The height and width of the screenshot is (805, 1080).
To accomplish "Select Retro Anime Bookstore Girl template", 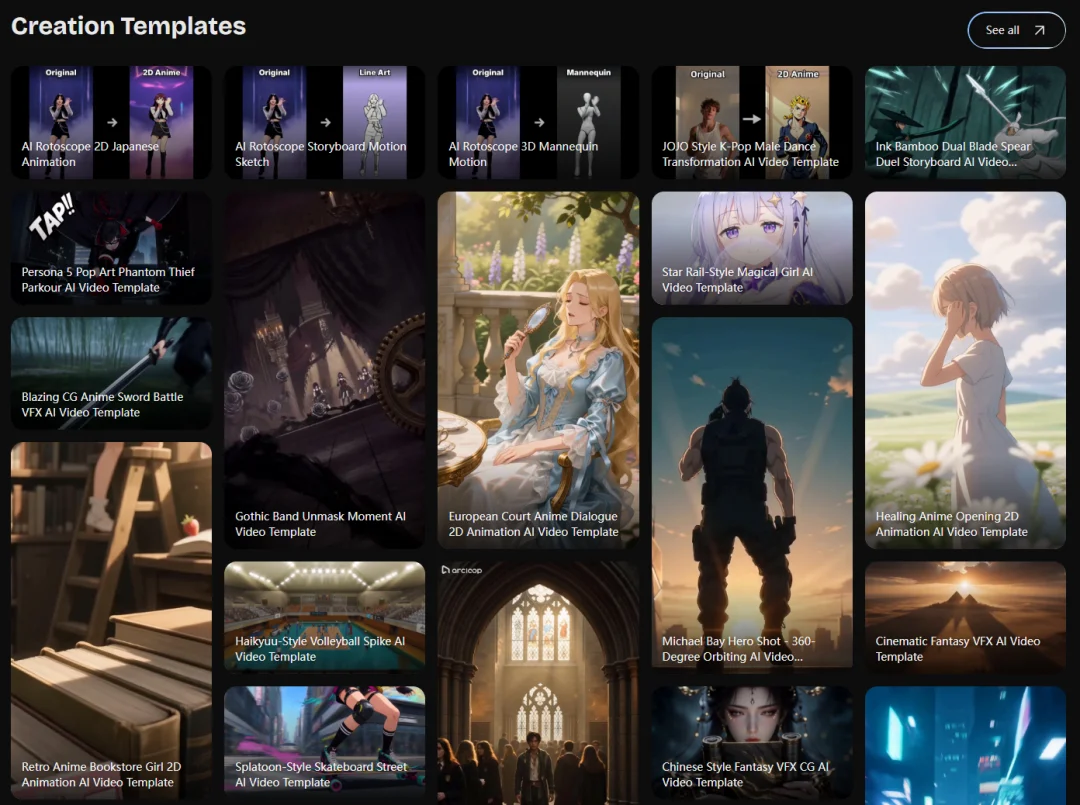I will click(x=111, y=621).
